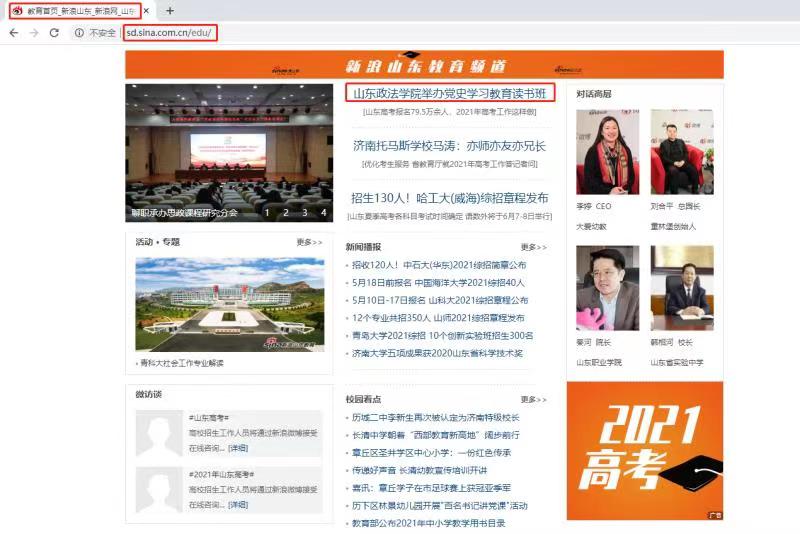
Task: Switch slideshow to slide 2
Action: (286, 213)
